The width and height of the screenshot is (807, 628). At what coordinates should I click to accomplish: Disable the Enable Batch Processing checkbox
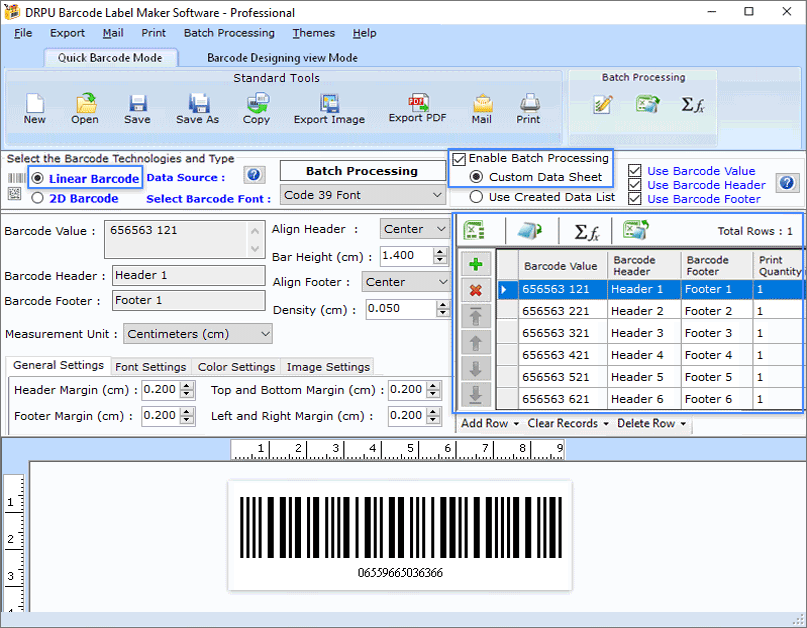(x=458, y=158)
